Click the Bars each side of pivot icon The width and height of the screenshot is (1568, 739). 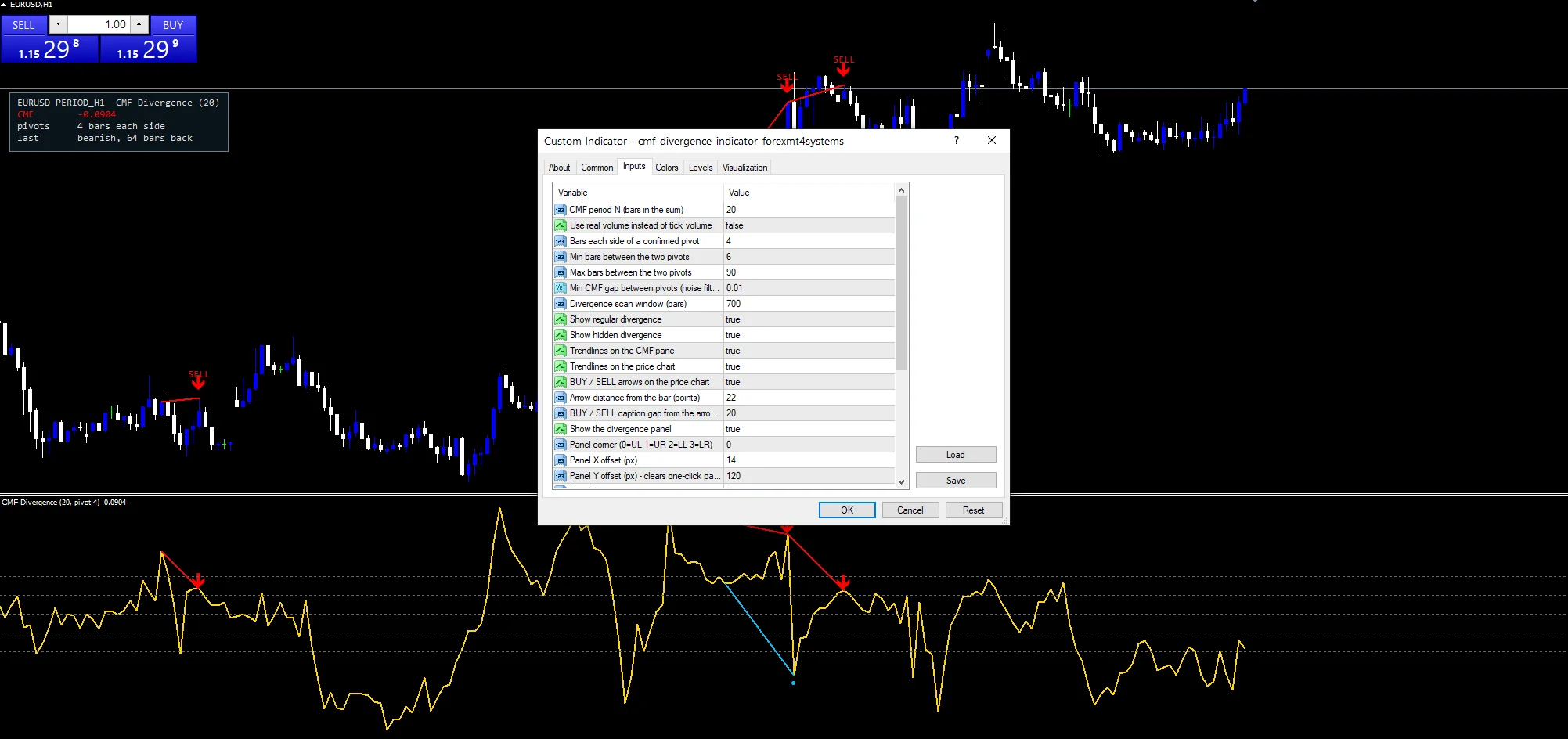coord(560,241)
